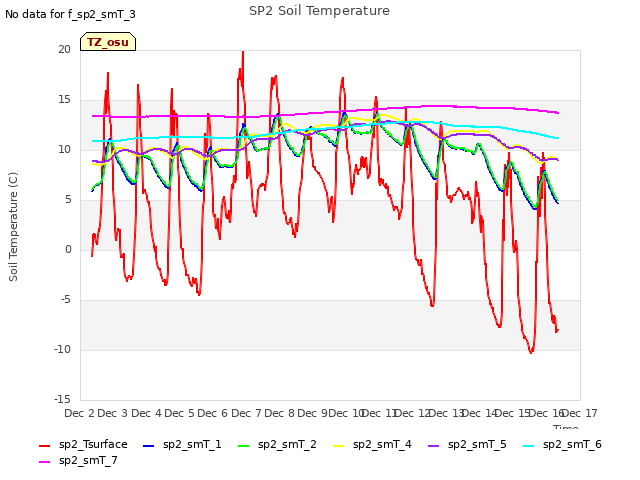Click the Dec 8 x-axis tick label
The width and height of the screenshot is (640, 480).
coord(280,413)
